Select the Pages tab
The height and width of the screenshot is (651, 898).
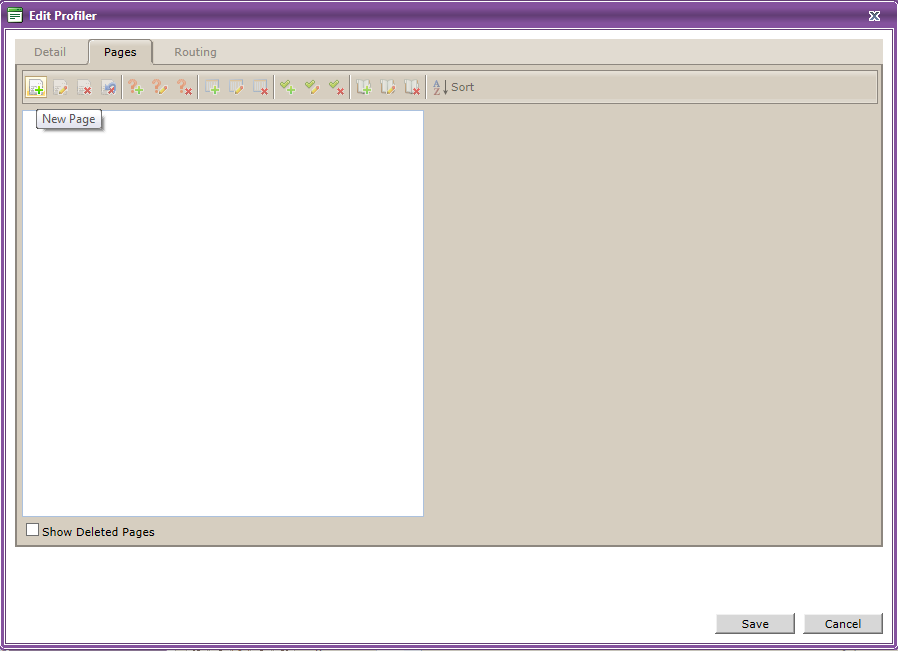pos(120,52)
